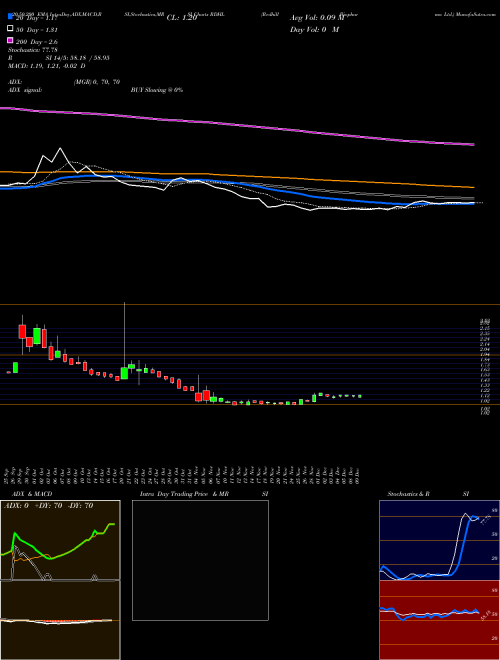Open the MACD histogram panel at bottom left
Image resolution: width=500 pixels, height=660 pixels.
coord(60,620)
